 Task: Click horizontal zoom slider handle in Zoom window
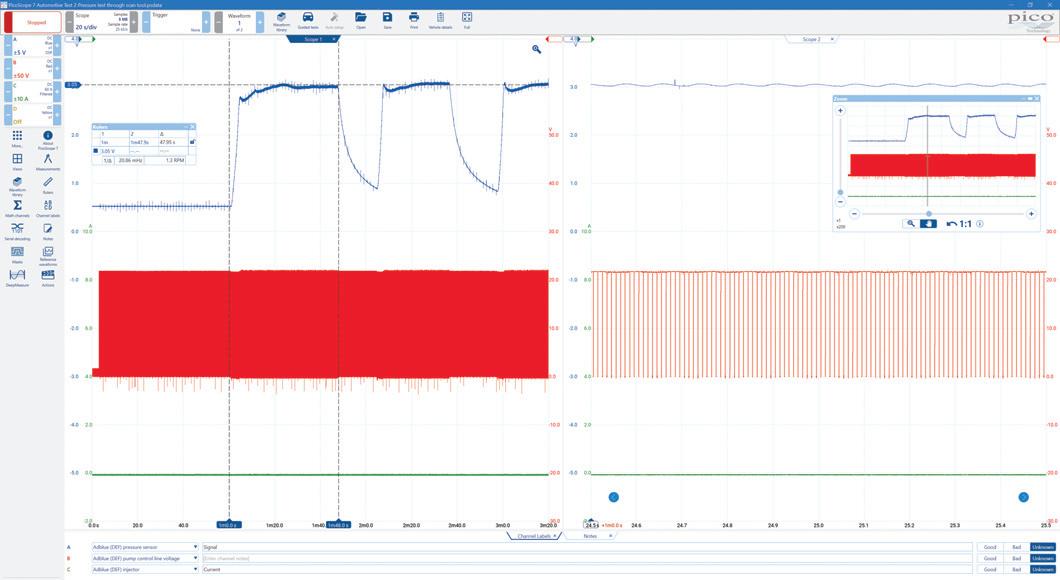pyautogui.click(x=929, y=214)
